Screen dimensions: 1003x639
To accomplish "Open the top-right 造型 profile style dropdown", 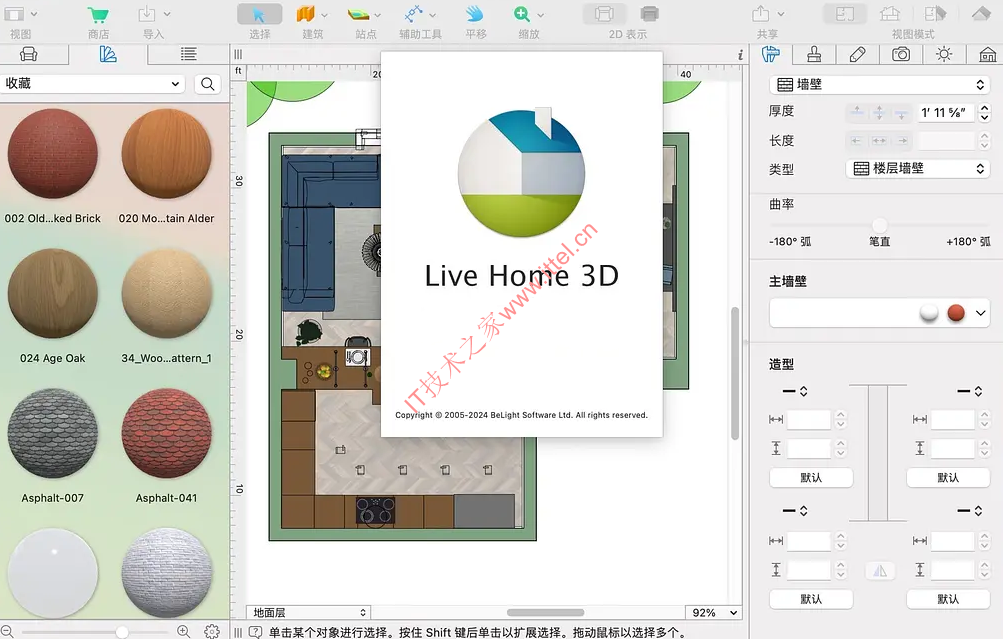I will [970, 391].
